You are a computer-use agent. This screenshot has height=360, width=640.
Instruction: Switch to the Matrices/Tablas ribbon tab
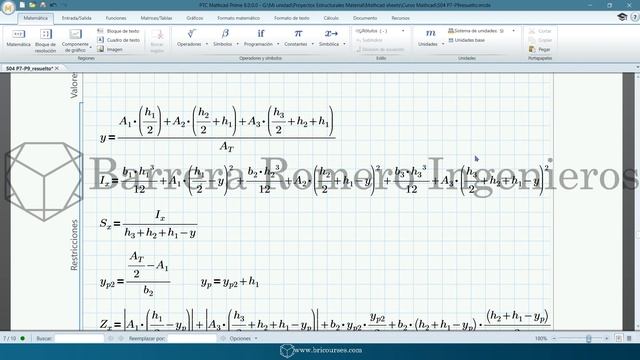coord(156,18)
